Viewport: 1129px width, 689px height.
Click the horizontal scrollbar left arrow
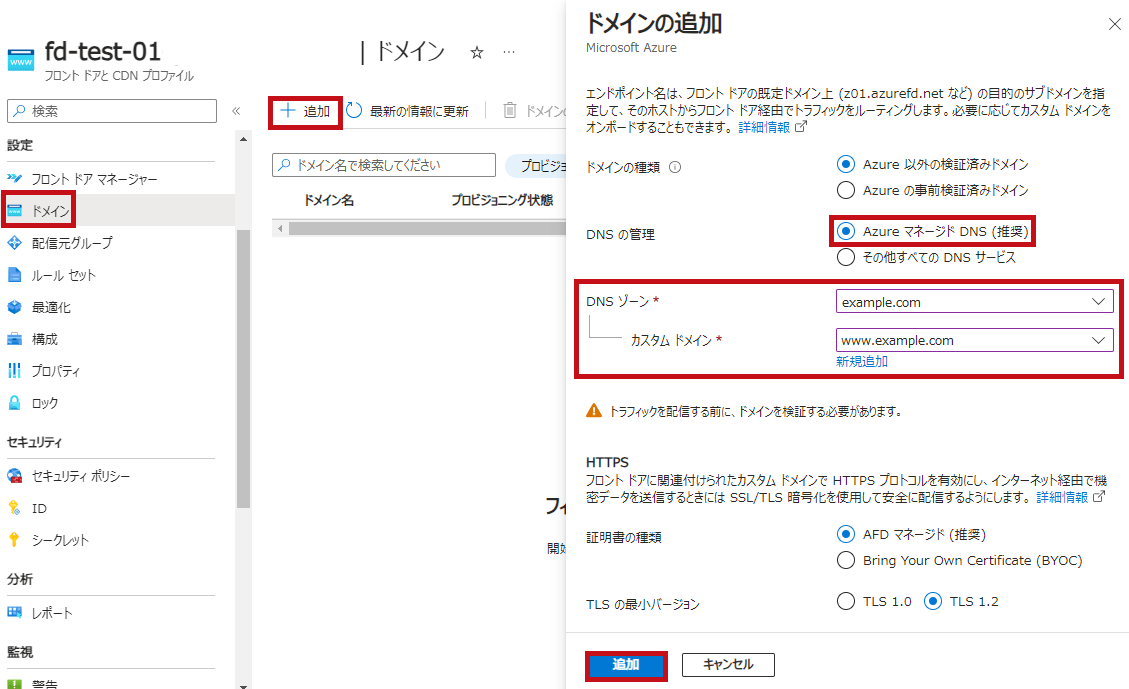pyautogui.click(x=280, y=228)
